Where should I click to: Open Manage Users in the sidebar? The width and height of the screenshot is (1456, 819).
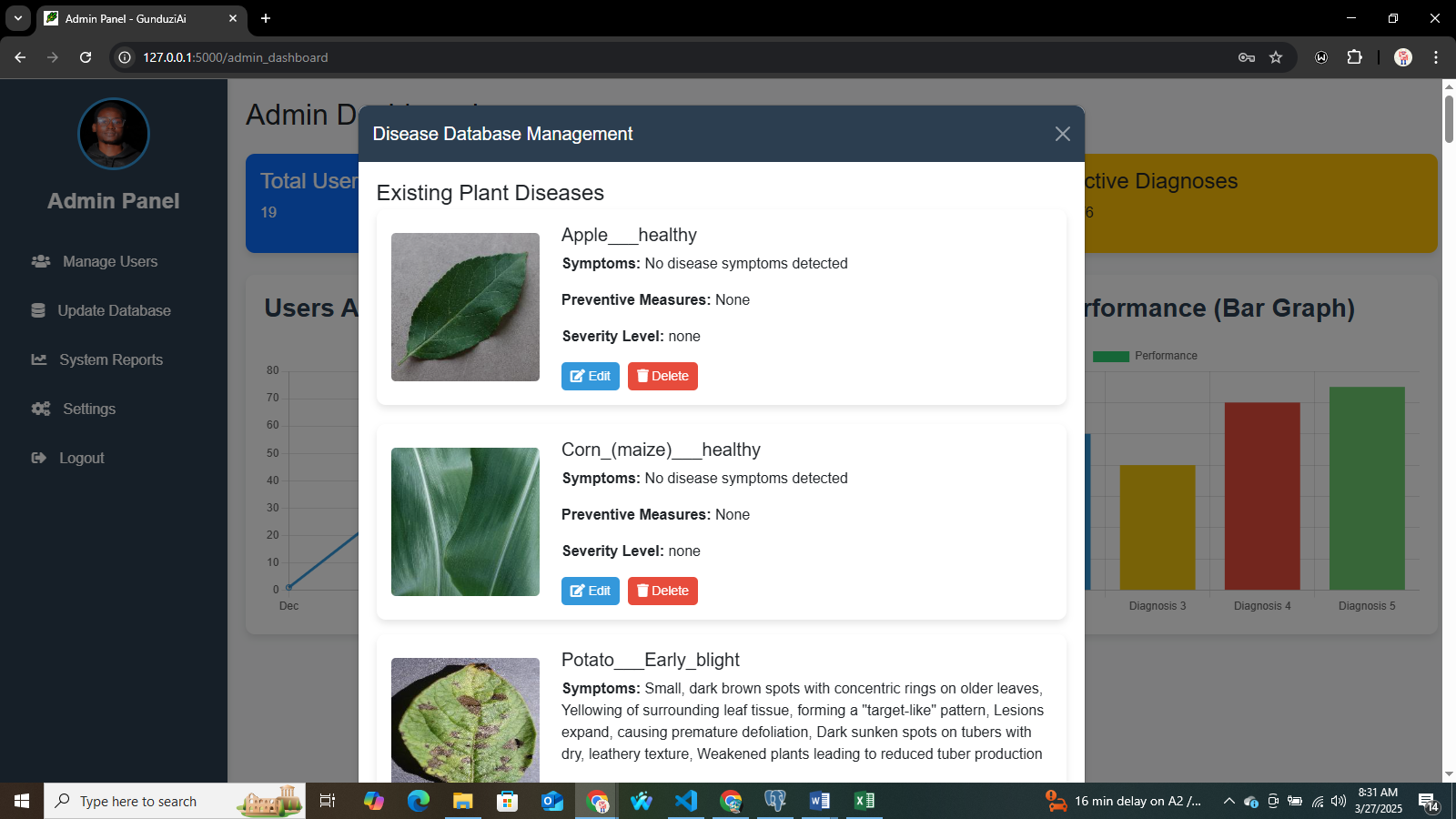tap(95, 261)
